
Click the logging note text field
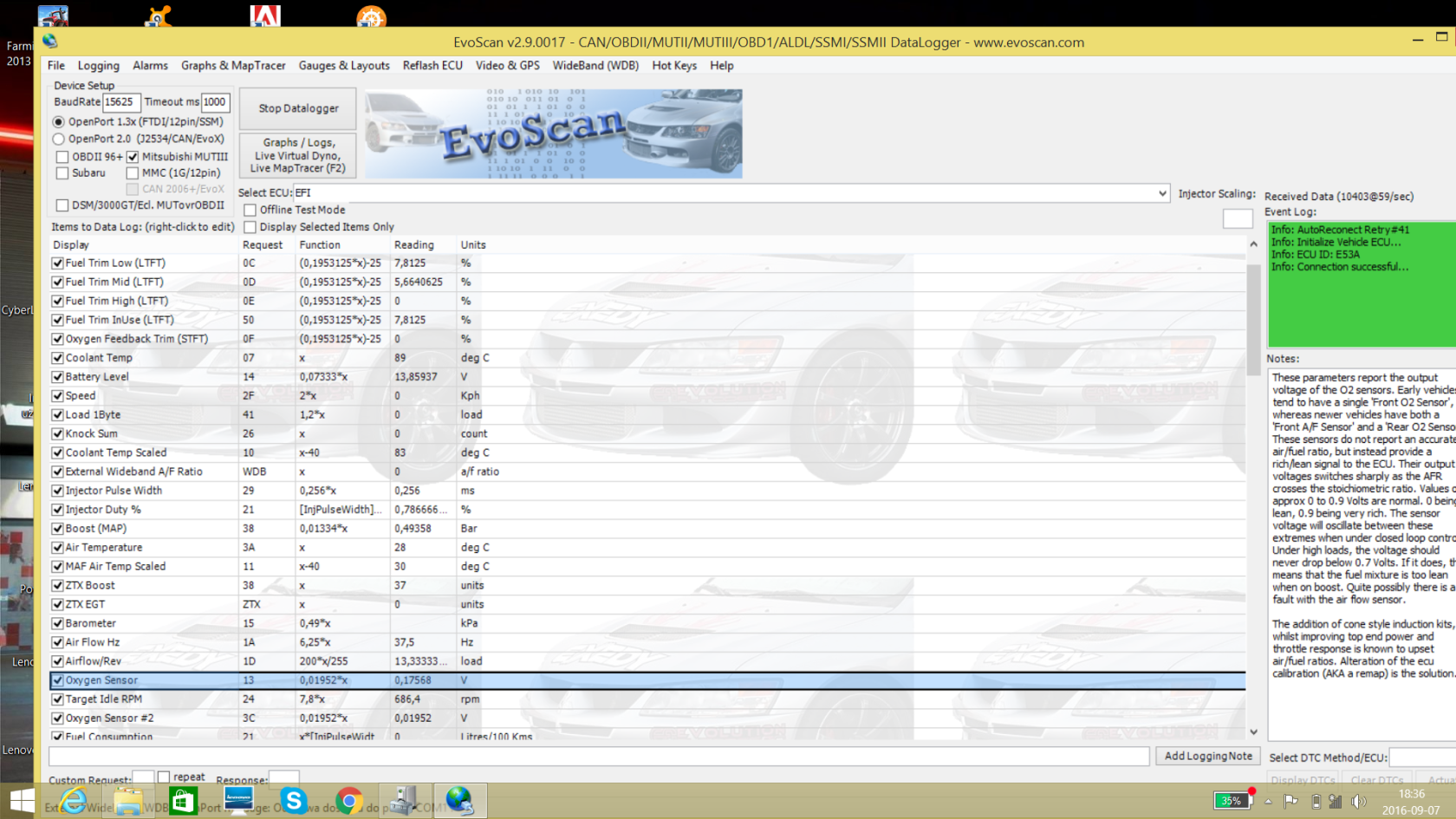[599, 757]
